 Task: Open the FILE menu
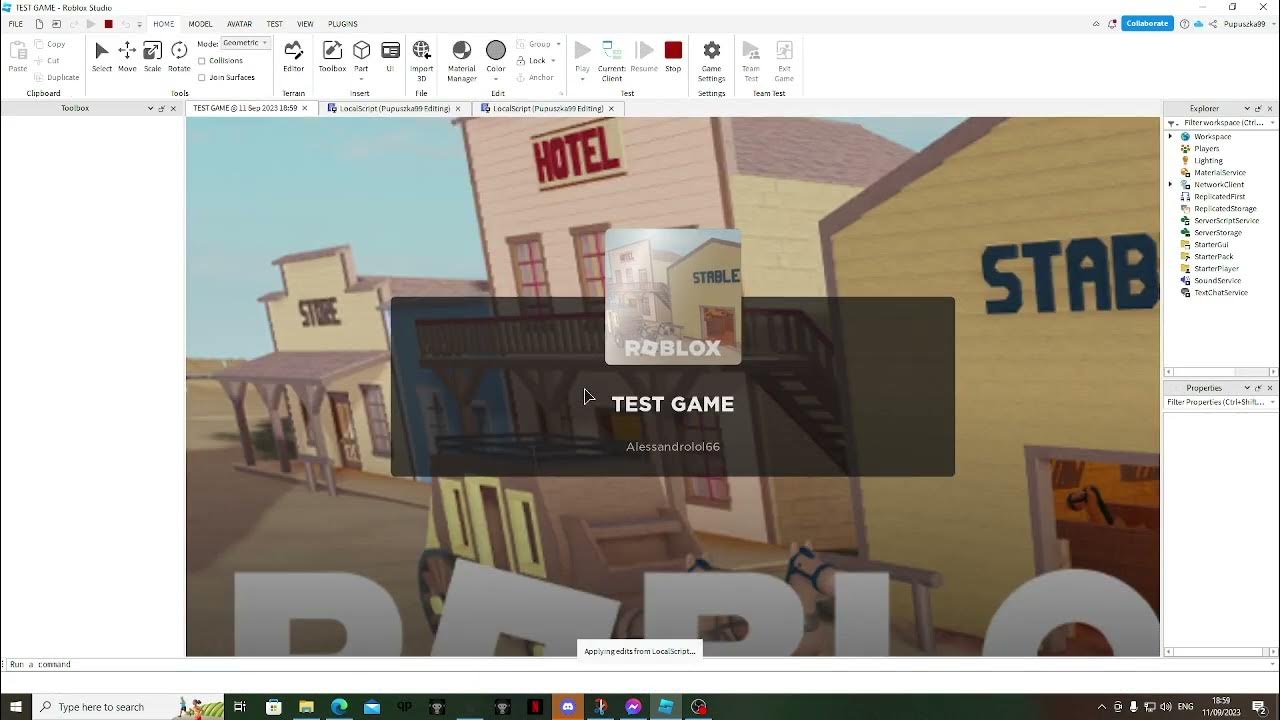[16, 24]
